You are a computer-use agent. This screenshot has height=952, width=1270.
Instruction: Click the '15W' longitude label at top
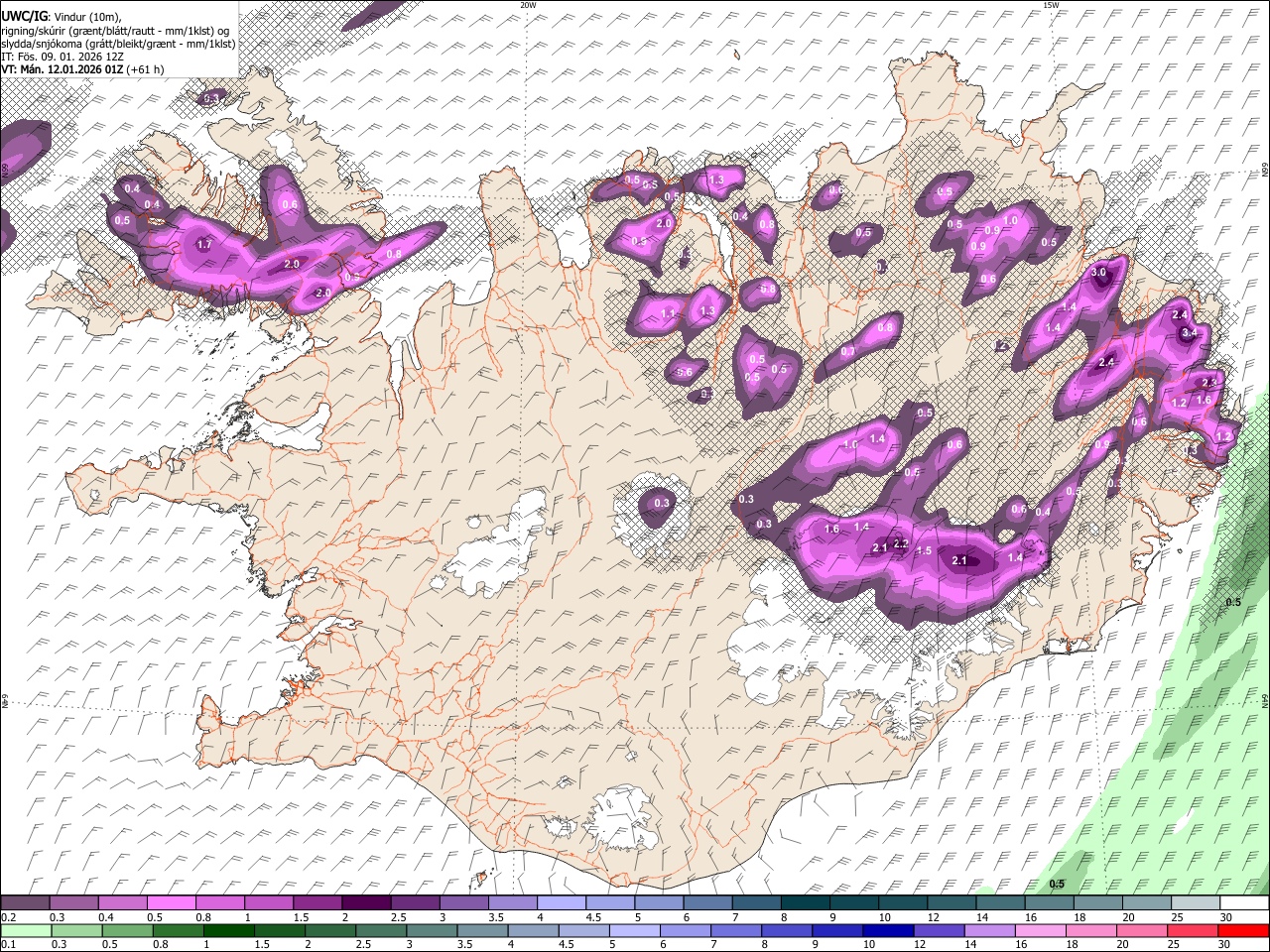(x=1051, y=5)
